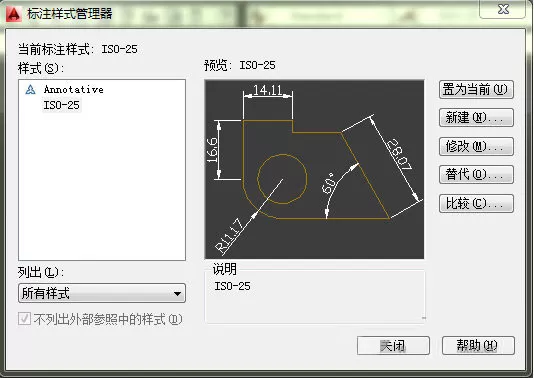Click the 列出(L): label

pos(41,272)
